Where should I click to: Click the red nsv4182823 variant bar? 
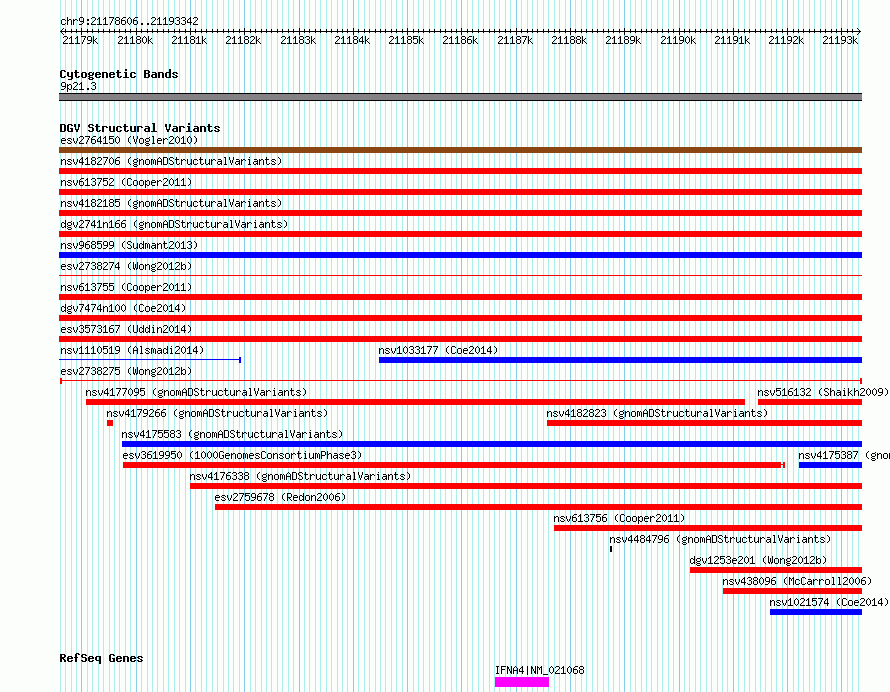704,423
